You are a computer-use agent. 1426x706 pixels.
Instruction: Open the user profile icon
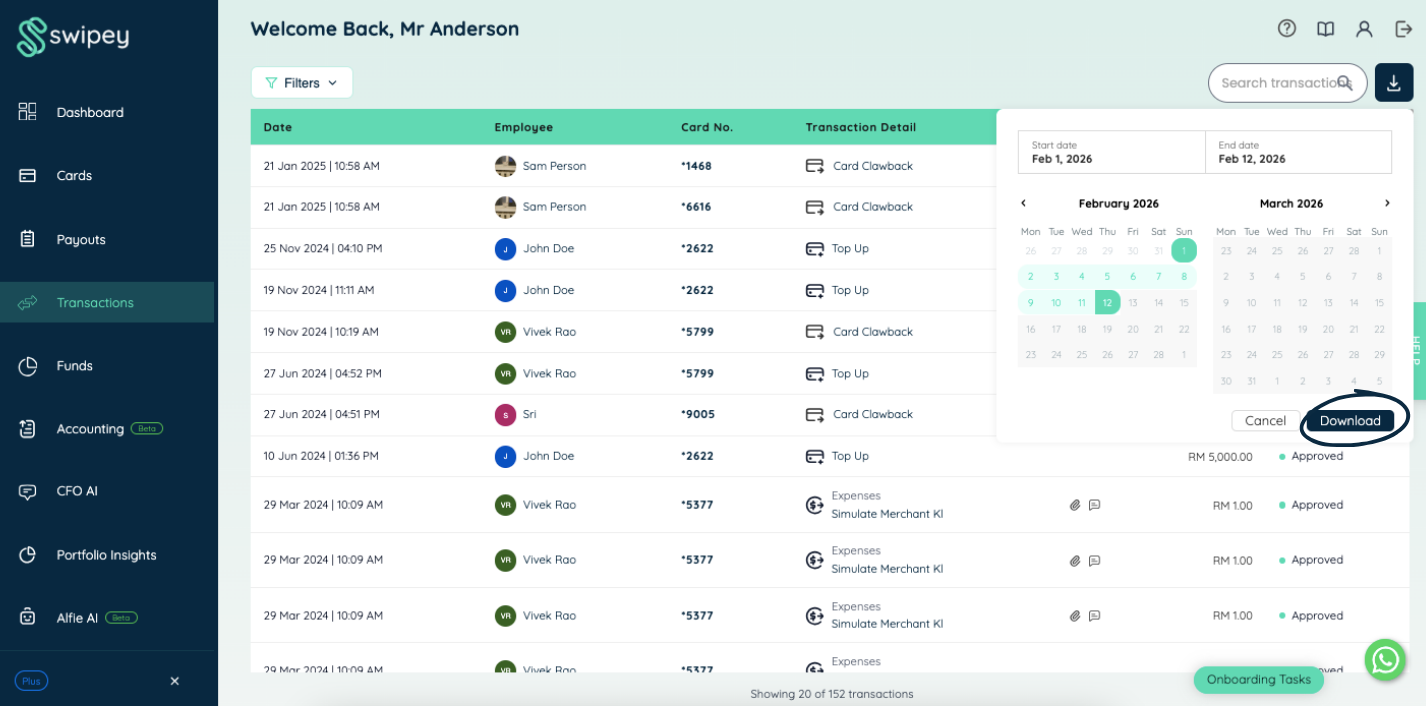(1364, 29)
